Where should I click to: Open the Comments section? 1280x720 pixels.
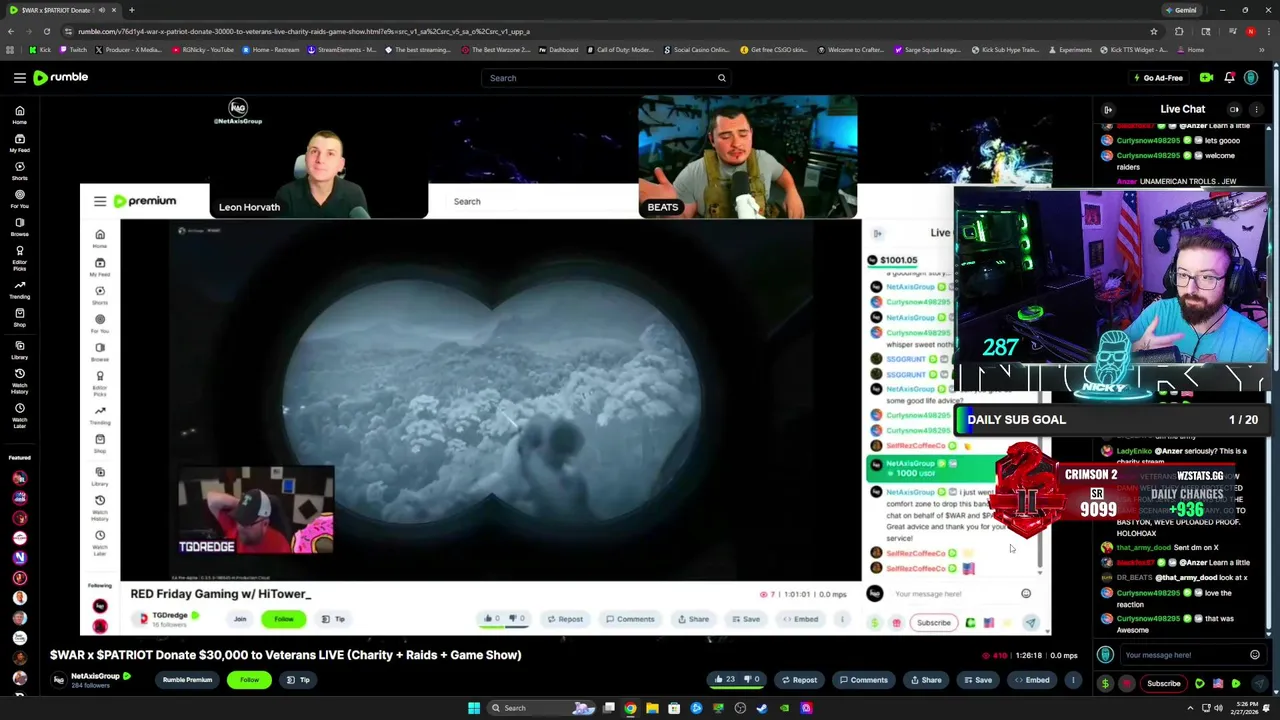(x=862, y=680)
